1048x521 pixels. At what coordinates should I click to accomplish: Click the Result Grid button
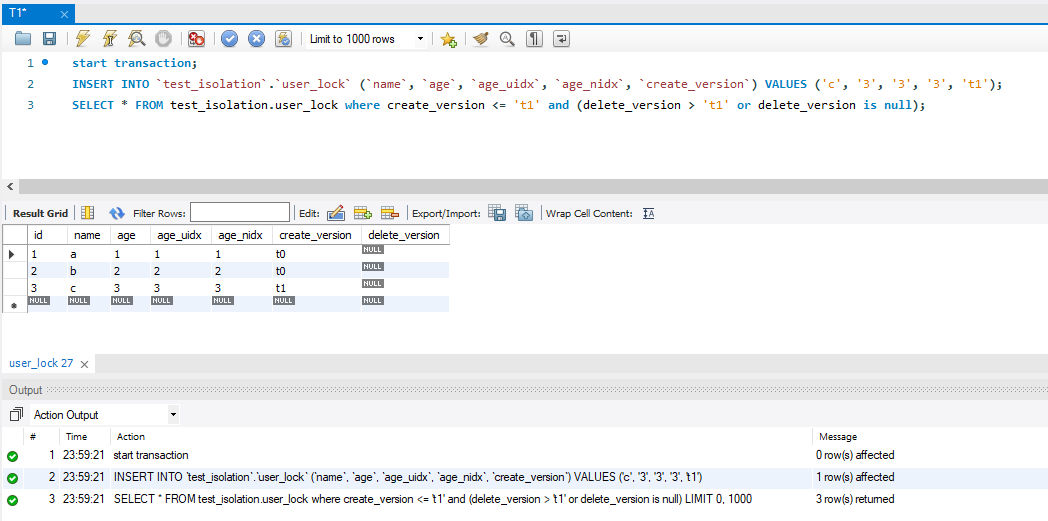40,214
